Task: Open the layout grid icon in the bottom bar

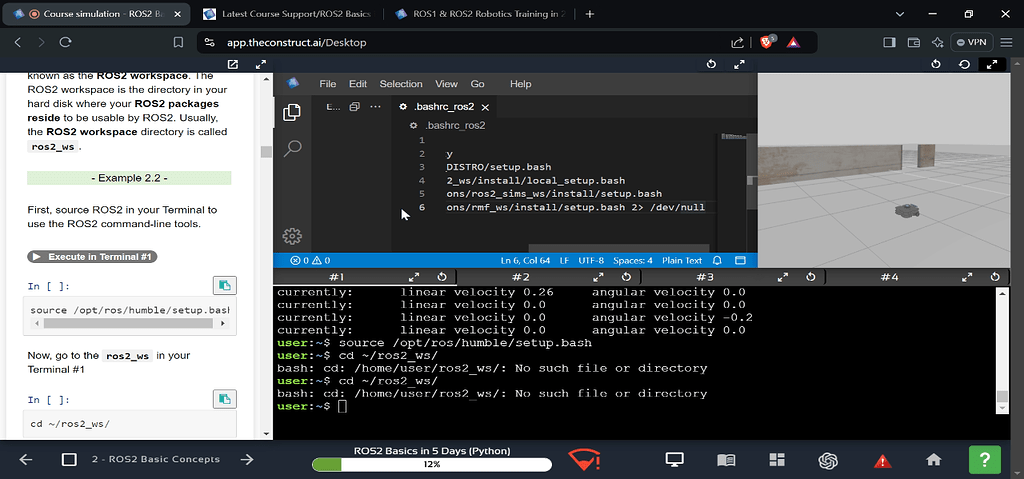Action: tap(777, 460)
